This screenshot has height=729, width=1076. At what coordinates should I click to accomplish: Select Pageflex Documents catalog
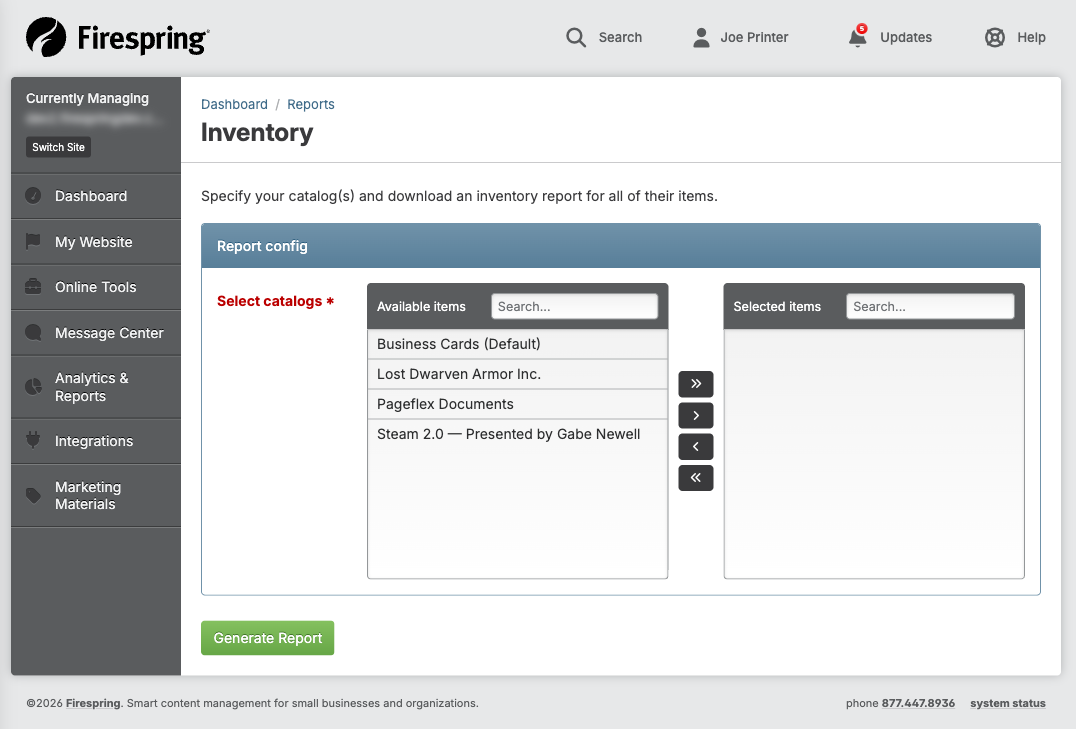point(517,404)
